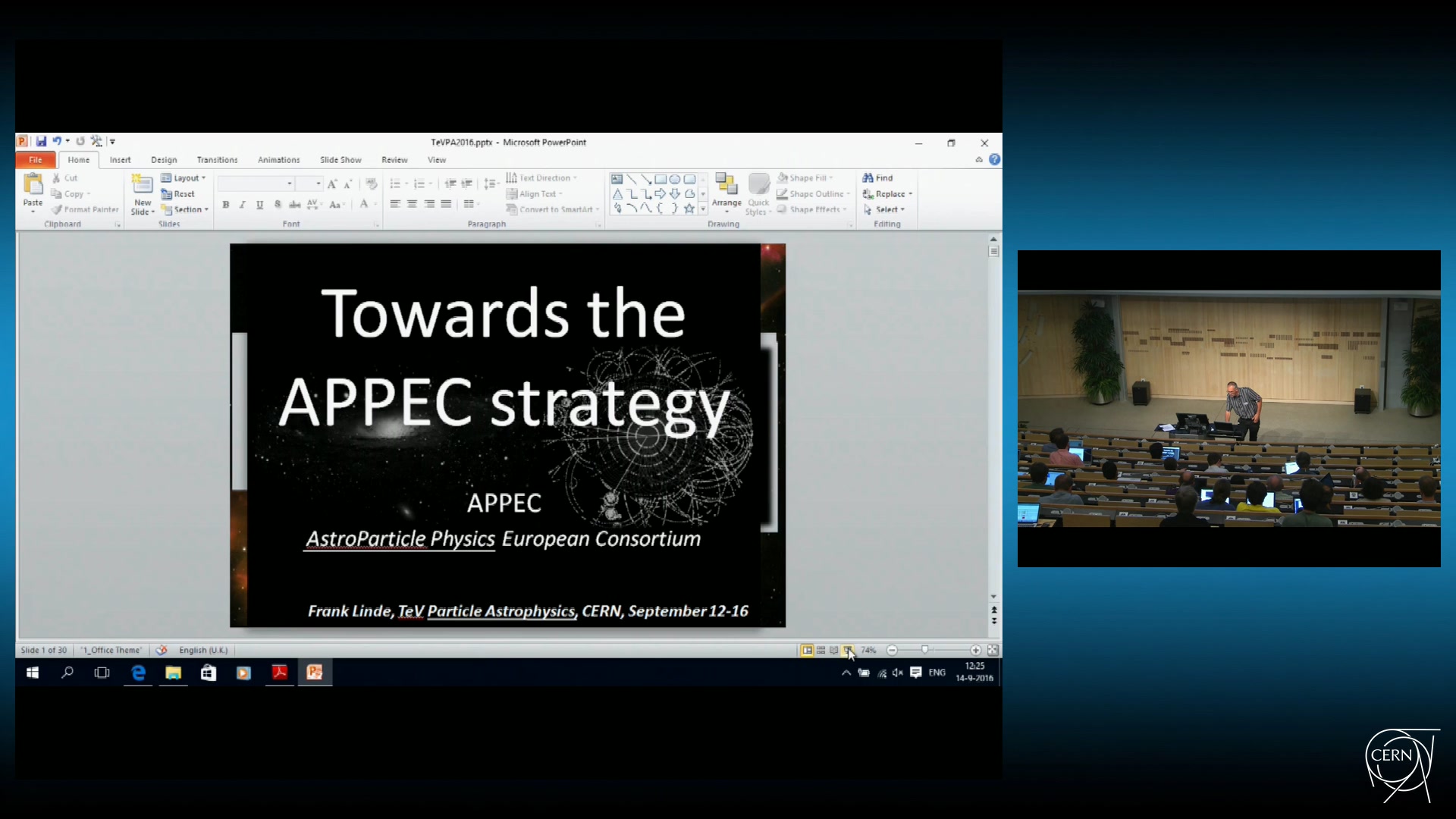Click Convert to SmartArt button
This screenshot has width=1456, height=819.
[x=552, y=210]
